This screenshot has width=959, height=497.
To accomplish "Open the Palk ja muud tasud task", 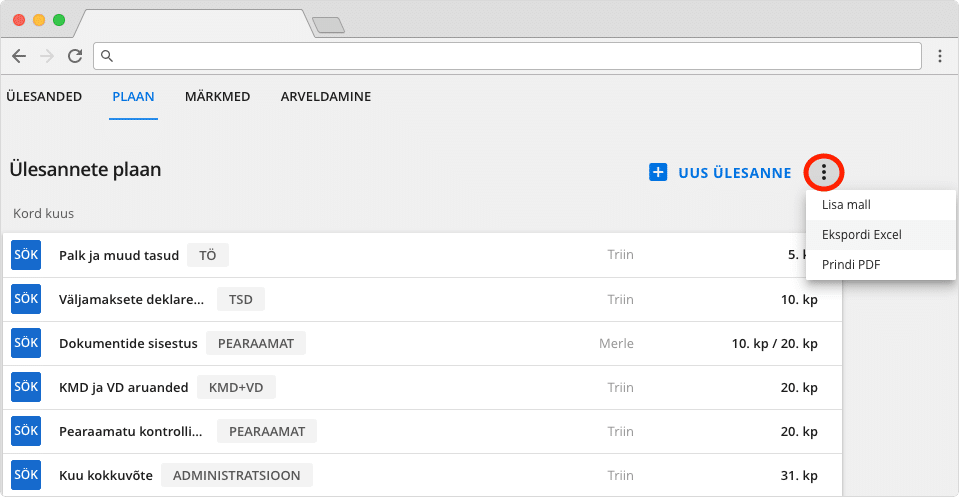I will [119, 256].
